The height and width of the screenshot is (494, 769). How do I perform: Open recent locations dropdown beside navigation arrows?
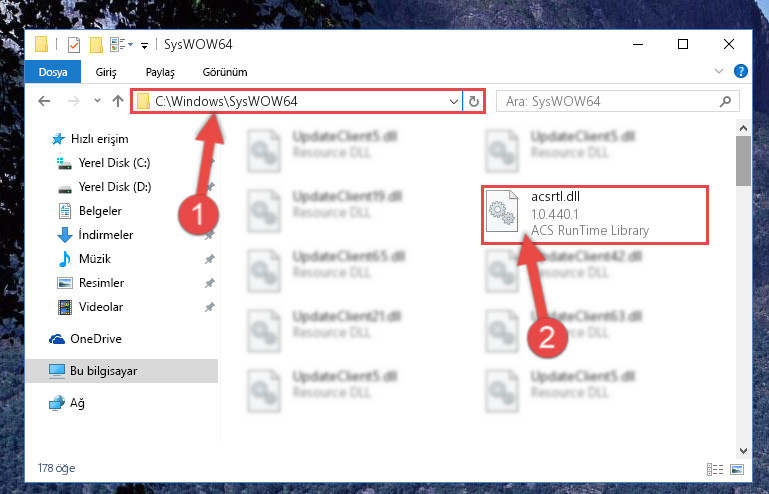point(97,101)
